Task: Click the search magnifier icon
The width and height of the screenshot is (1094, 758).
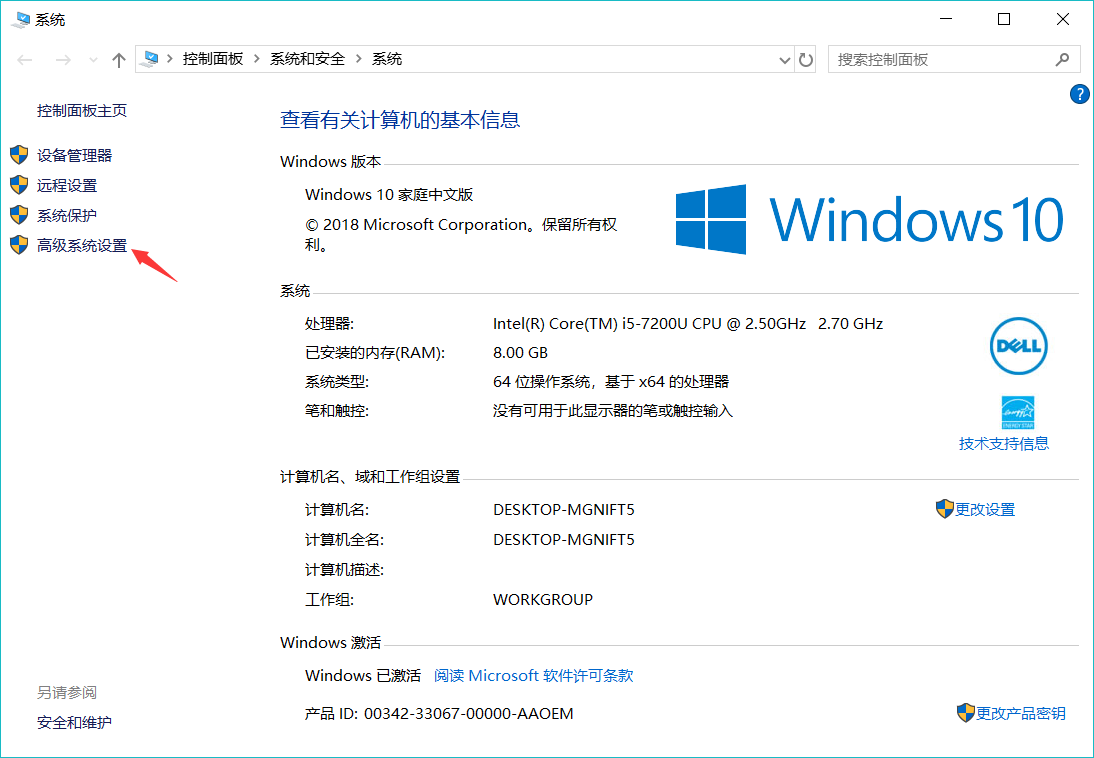Action: pos(1062,60)
